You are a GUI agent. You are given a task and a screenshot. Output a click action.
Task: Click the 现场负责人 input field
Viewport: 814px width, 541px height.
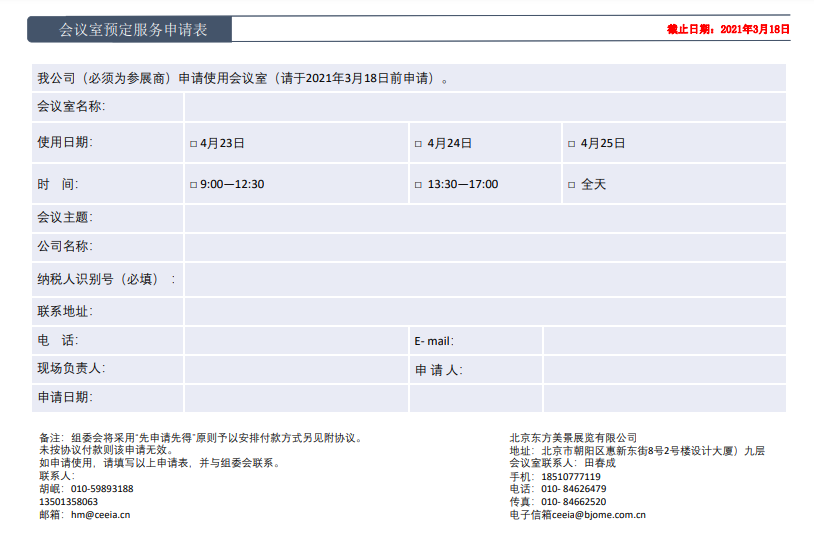[295, 370]
